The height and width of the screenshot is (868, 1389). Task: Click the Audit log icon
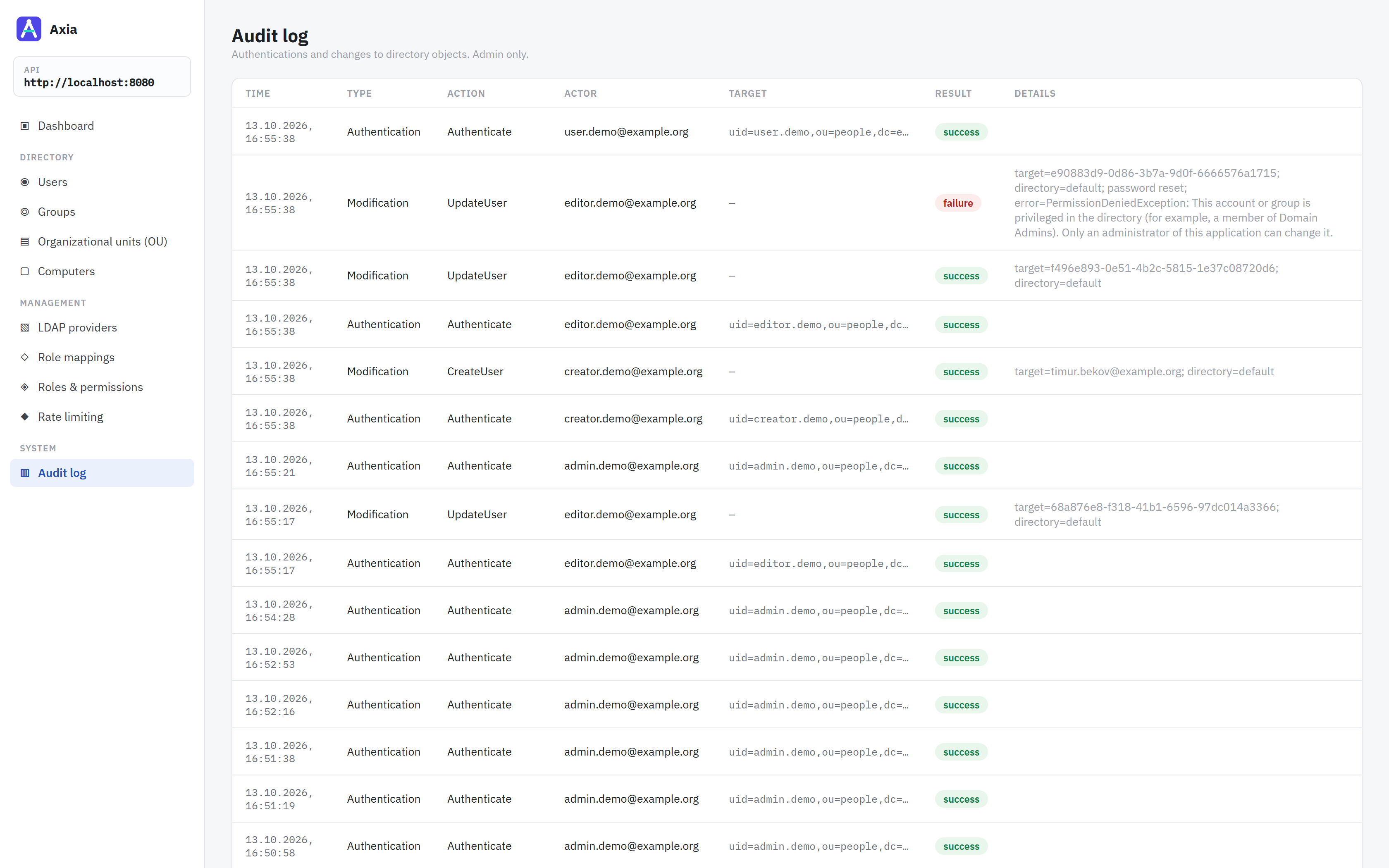(x=25, y=473)
